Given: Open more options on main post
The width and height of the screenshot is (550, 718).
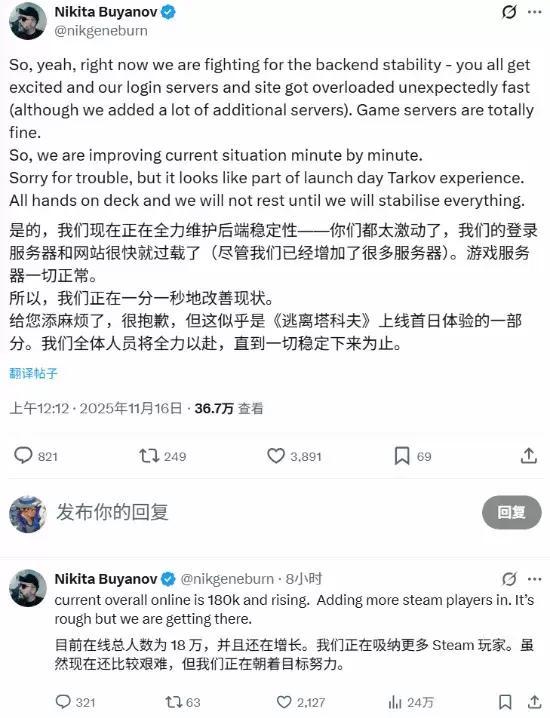Looking at the screenshot, I should tap(534, 12).
